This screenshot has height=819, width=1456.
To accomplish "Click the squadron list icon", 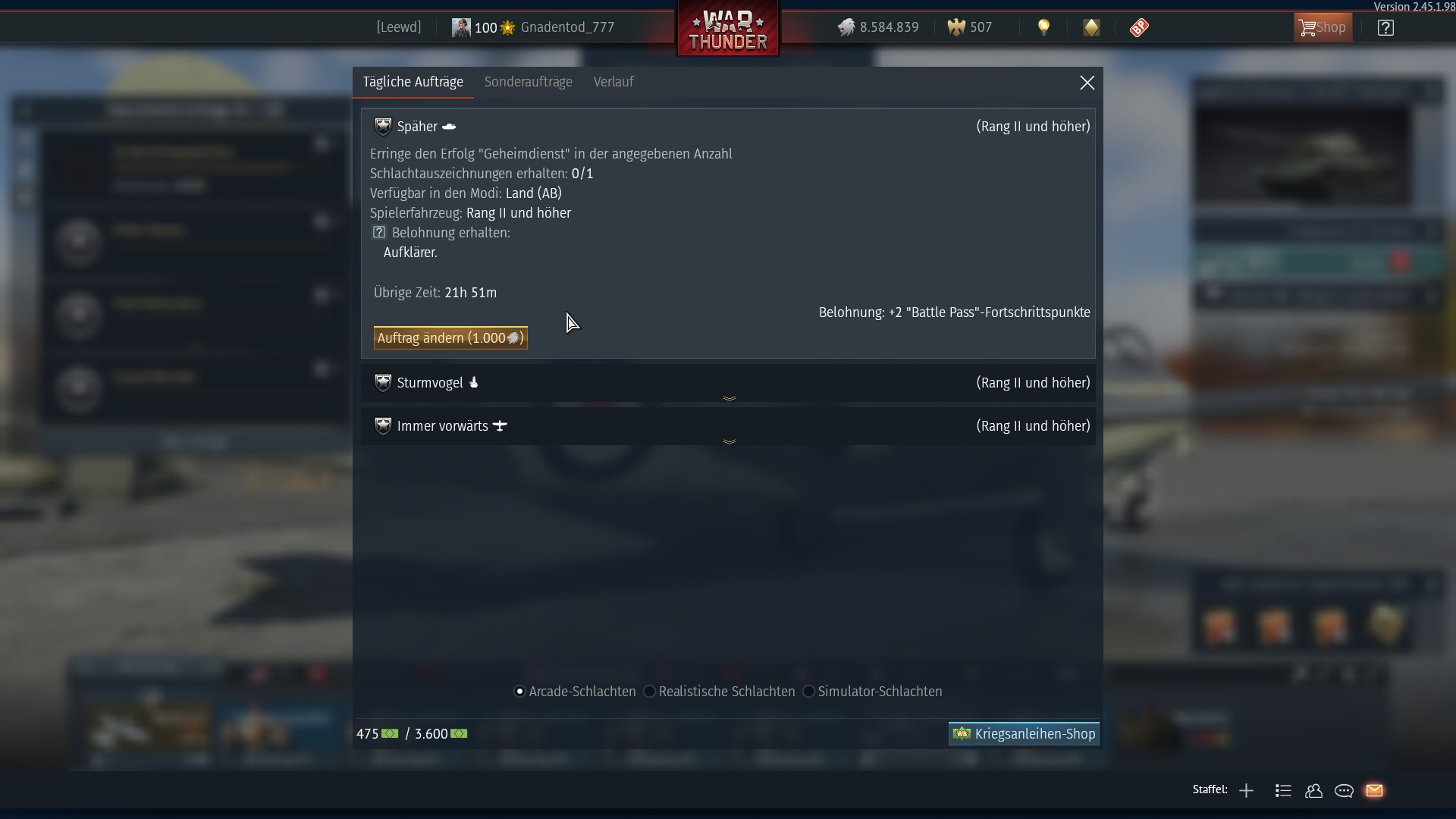I will tap(1283, 790).
